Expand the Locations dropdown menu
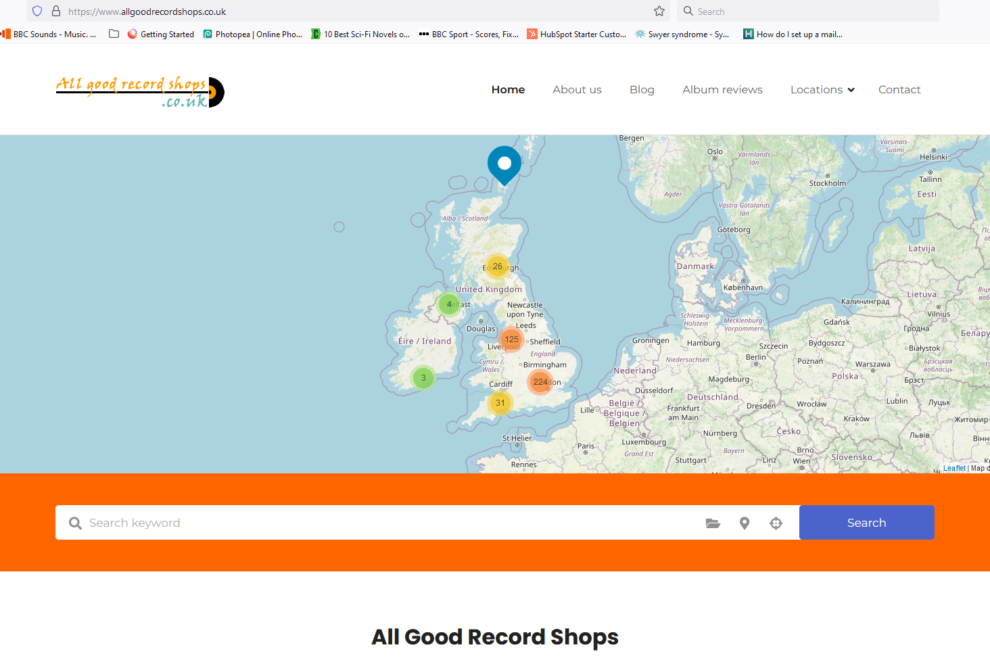The width and height of the screenshot is (990, 660). click(x=822, y=90)
